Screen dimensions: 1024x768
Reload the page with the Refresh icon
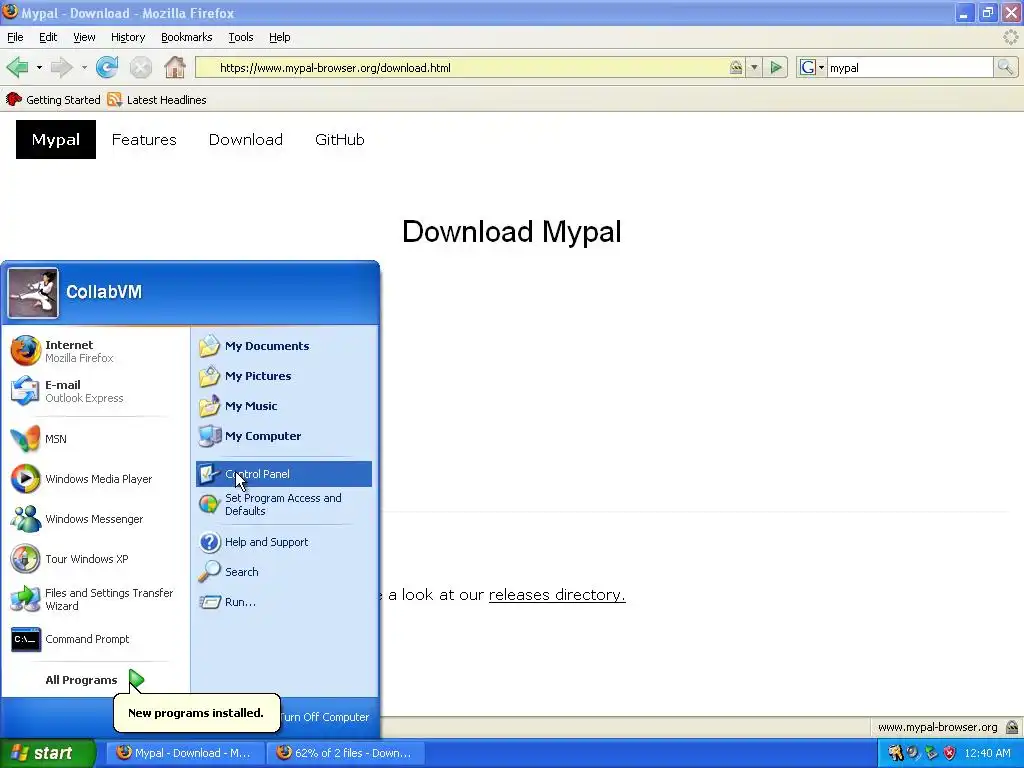pos(107,67)
